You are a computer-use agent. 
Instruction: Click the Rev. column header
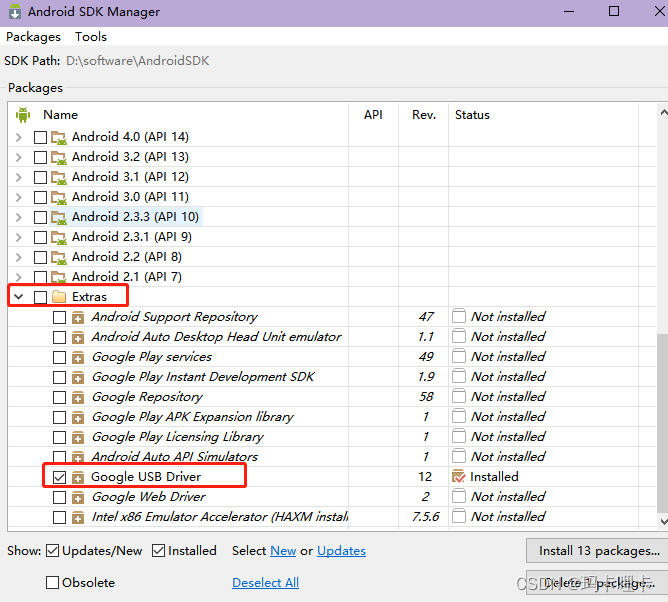pyautogui.click(x=424, y=115)
